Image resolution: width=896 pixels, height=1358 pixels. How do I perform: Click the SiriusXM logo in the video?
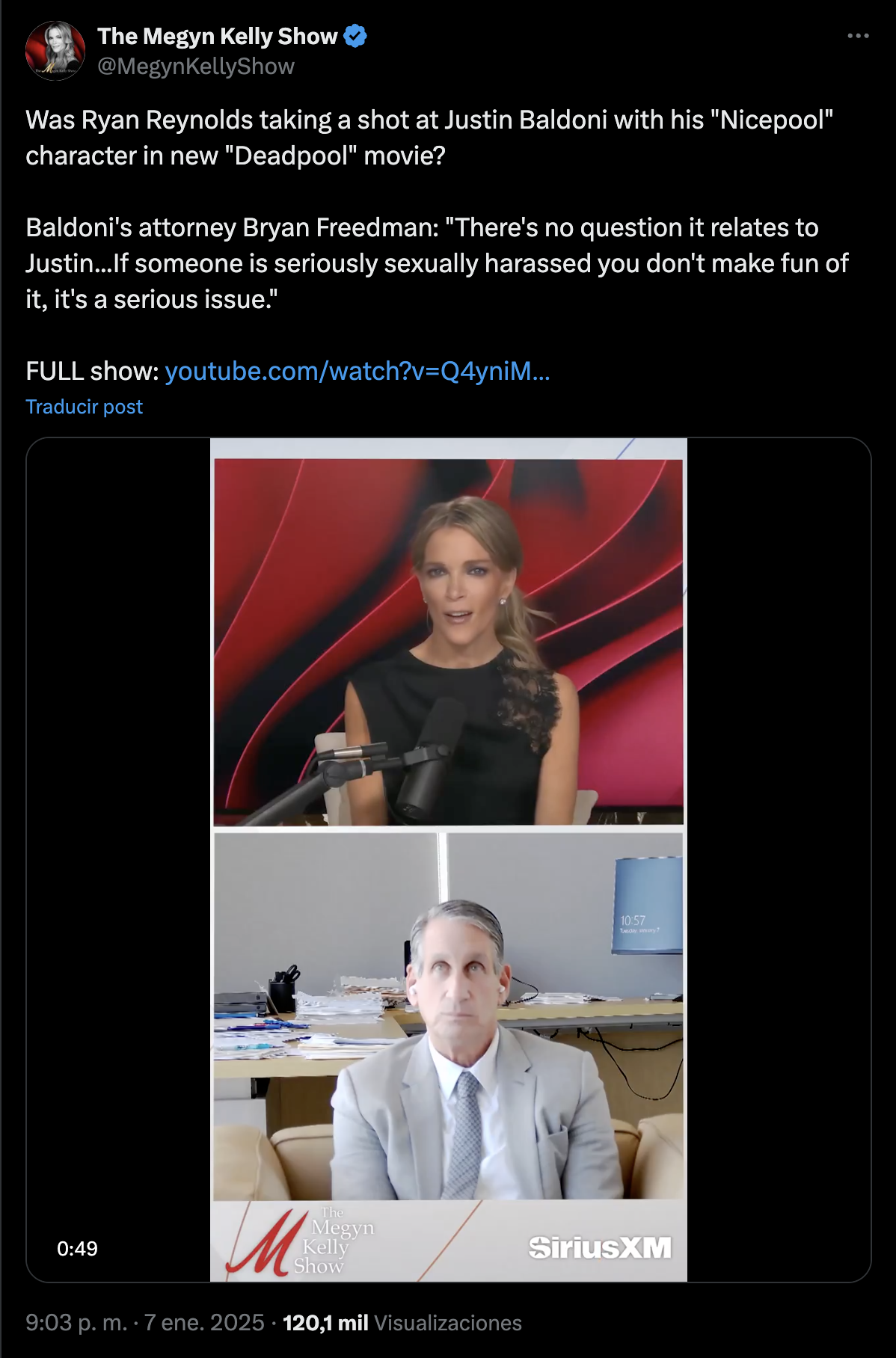[x=600, y=1247]
